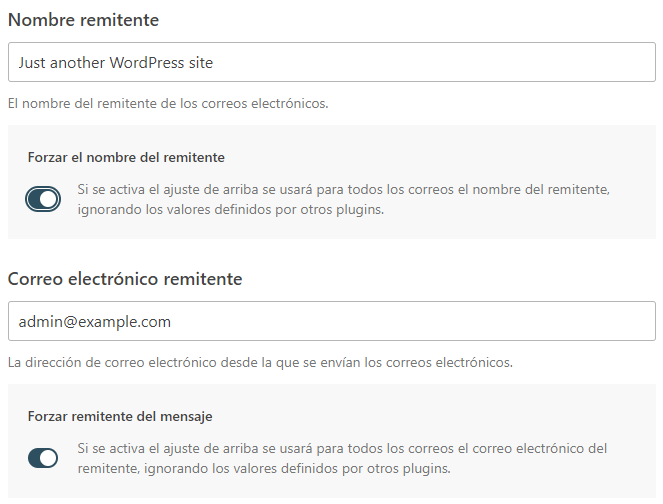This screenshot has width=663, height=504.
Task: Disable the 'Forzar remitente del mensaje' switch
Action: coord(43,458)
